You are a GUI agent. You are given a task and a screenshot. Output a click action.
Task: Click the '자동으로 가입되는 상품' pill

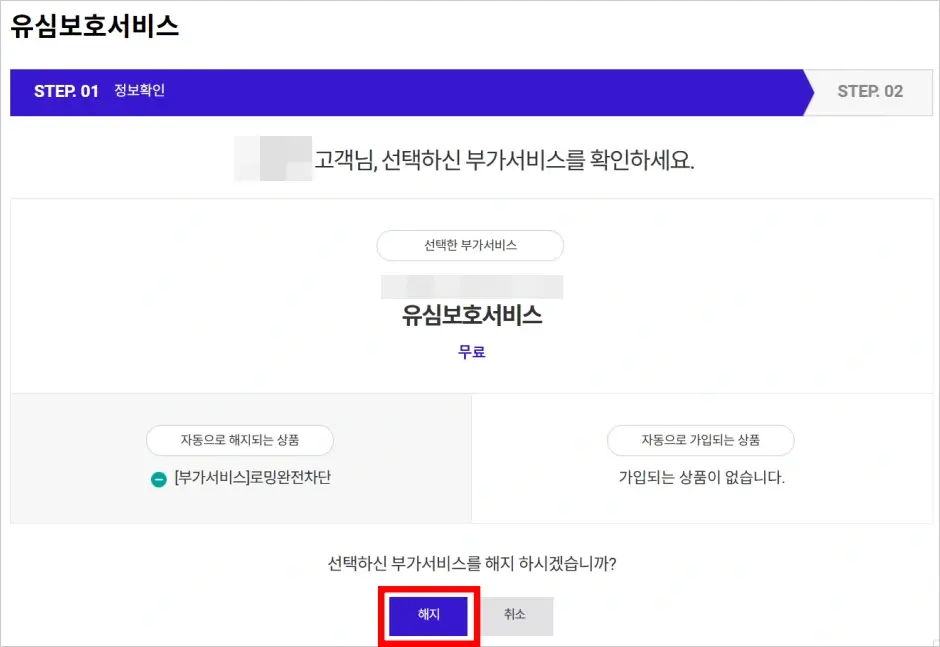(x=700, y=440)
